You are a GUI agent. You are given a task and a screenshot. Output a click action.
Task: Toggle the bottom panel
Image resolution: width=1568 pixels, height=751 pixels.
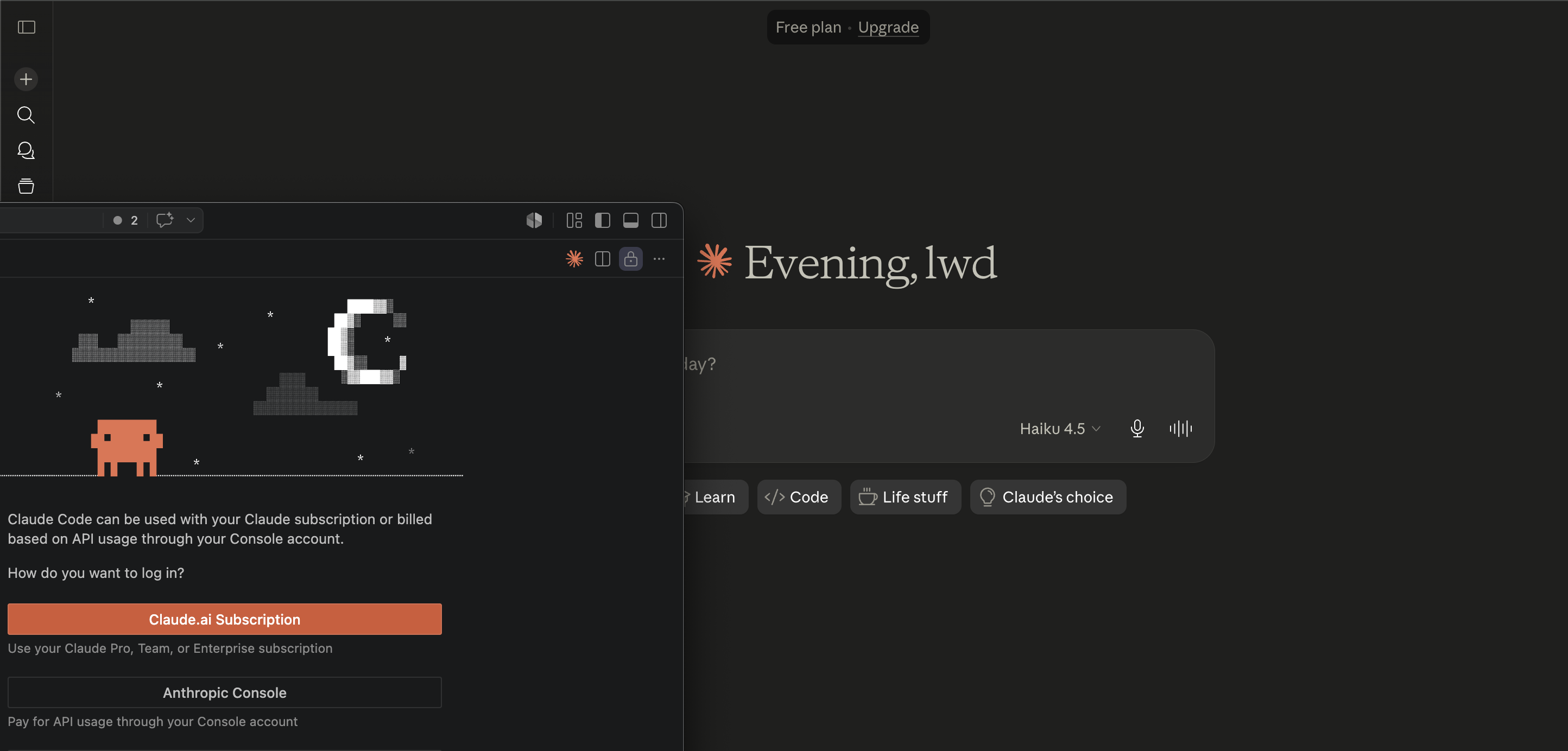click(630, 220)
